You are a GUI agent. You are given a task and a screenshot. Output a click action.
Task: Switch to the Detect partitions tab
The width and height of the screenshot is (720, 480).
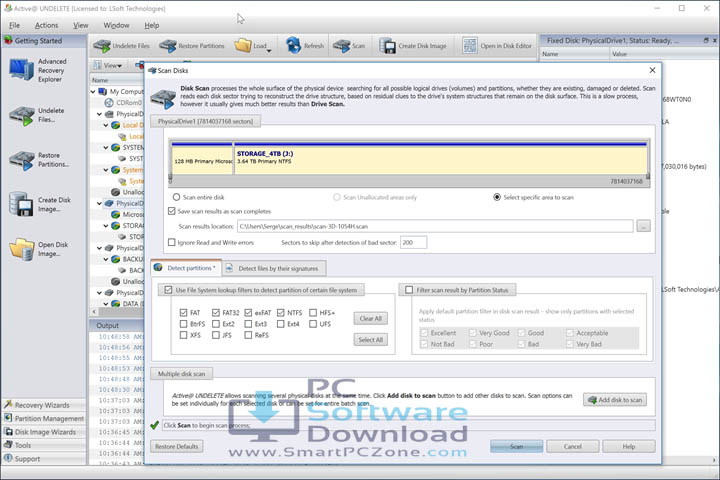(186, 268)
